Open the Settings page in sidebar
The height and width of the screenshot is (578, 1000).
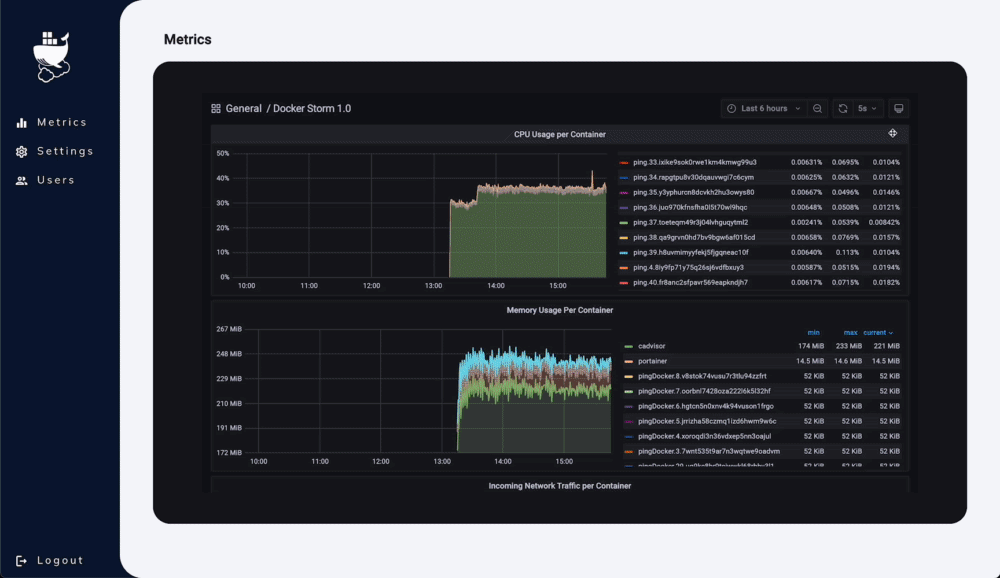point(65,151)
